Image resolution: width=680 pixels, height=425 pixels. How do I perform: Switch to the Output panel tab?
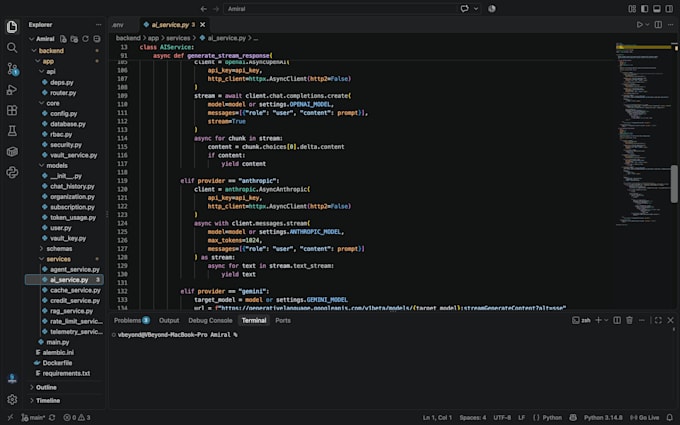169,320
